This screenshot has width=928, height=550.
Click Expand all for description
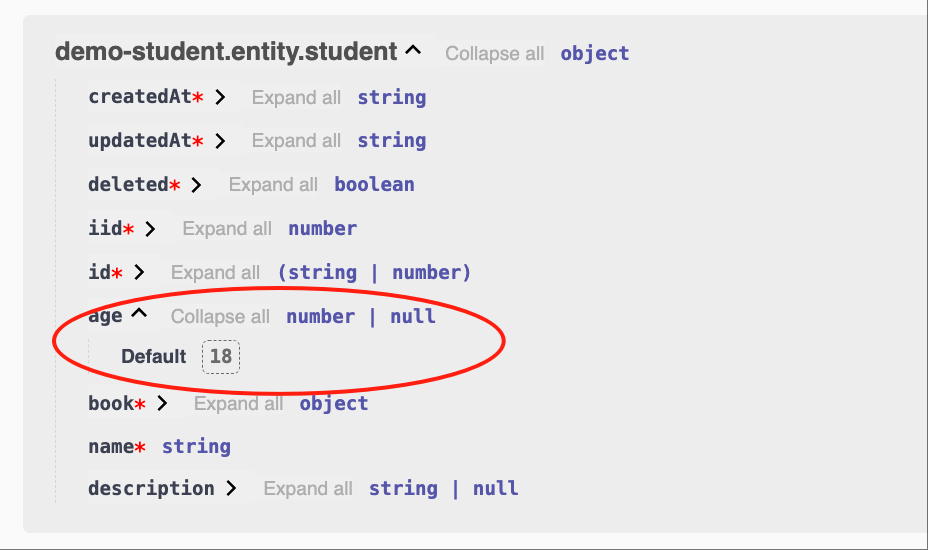point(308,488)
